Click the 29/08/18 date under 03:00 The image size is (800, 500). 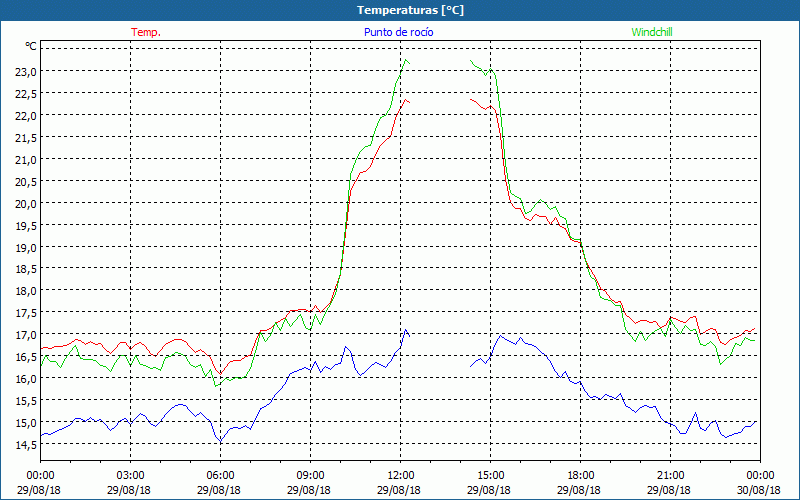pyautogui.click(x=129, y=490)
